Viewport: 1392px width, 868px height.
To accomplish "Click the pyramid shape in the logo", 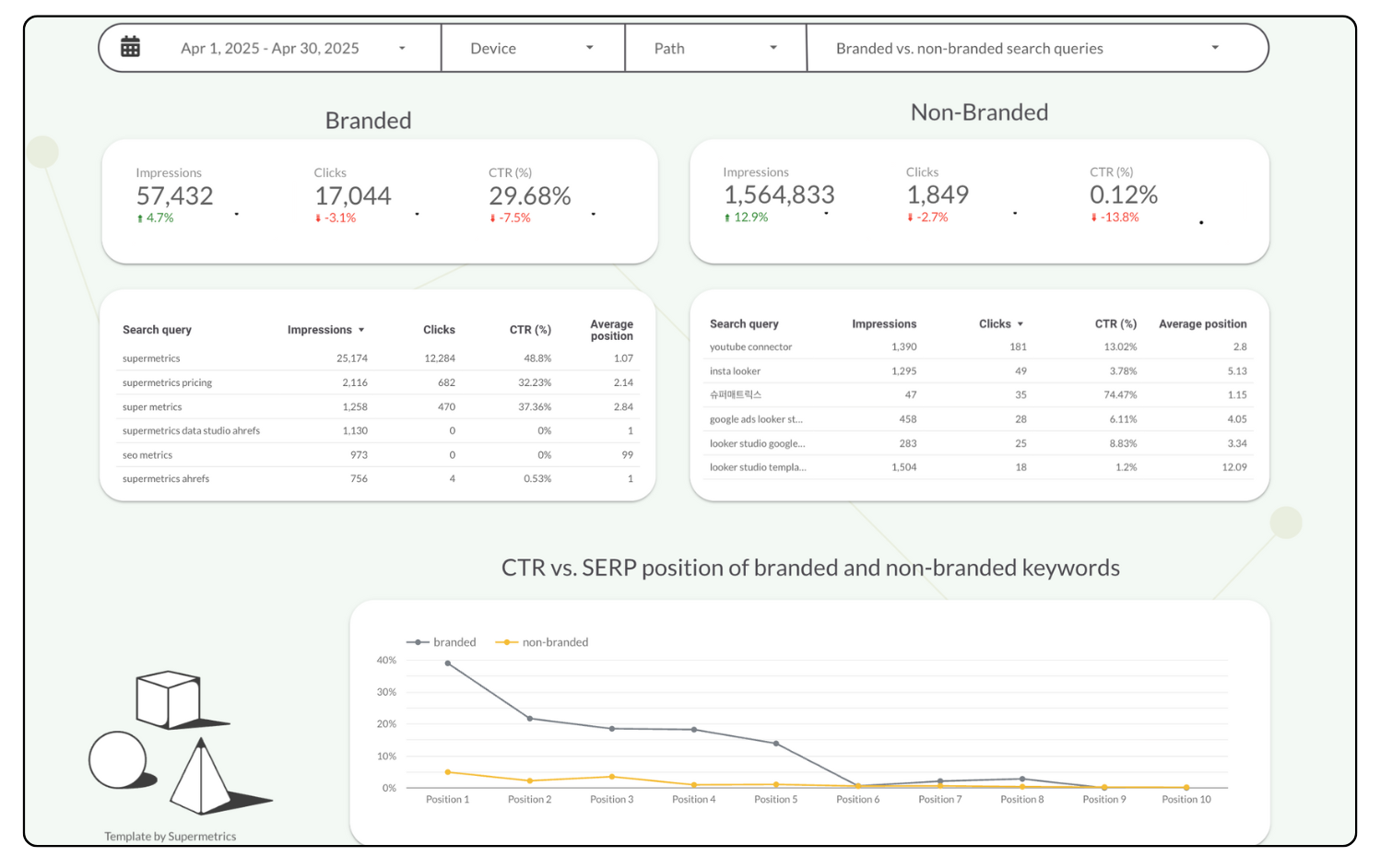I will (x=200, y=779).
